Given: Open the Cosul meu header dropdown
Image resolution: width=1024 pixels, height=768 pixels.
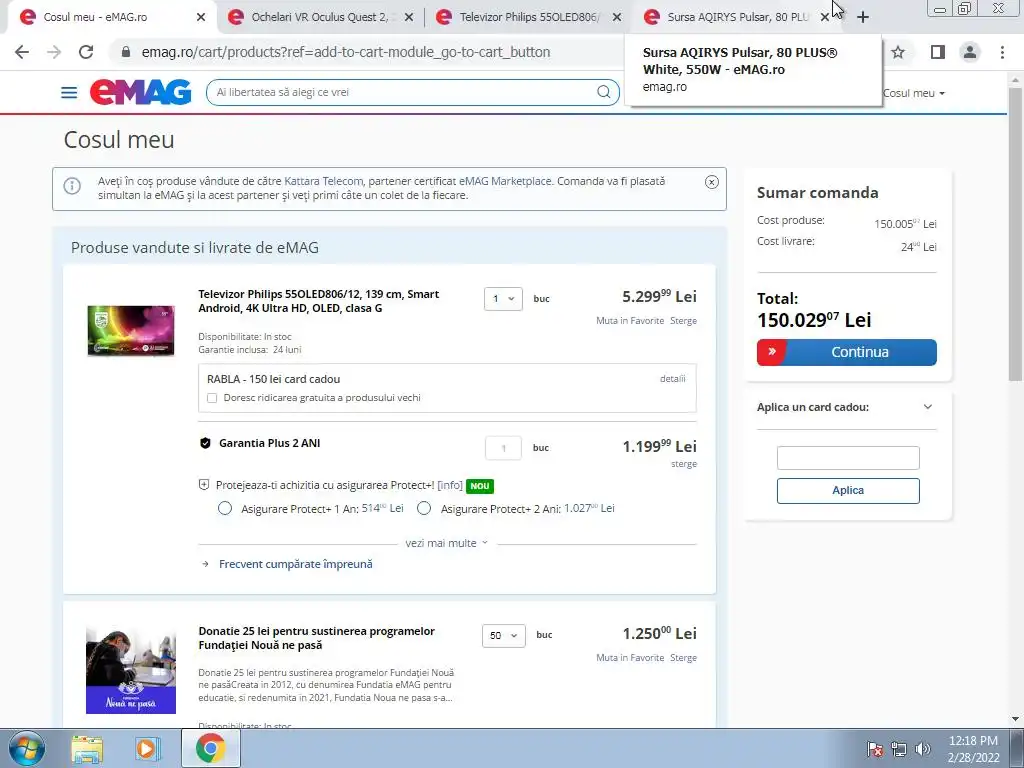Looking at the screenshot, I should 914,93.
